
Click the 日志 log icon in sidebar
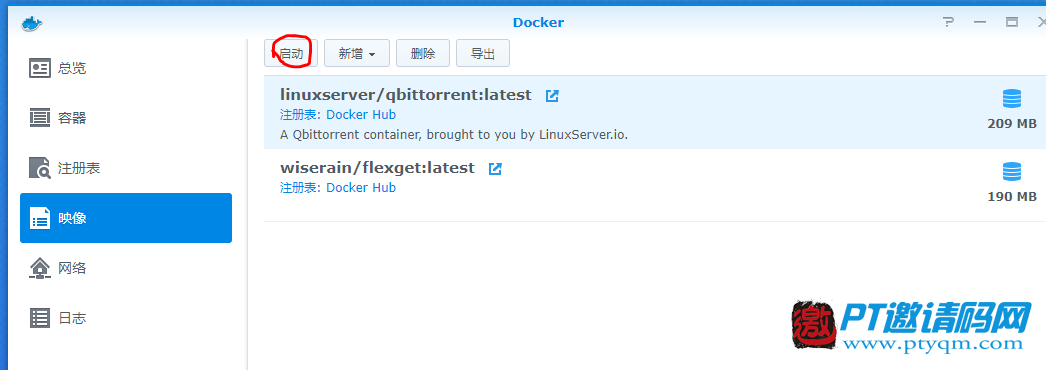(40, 318)
